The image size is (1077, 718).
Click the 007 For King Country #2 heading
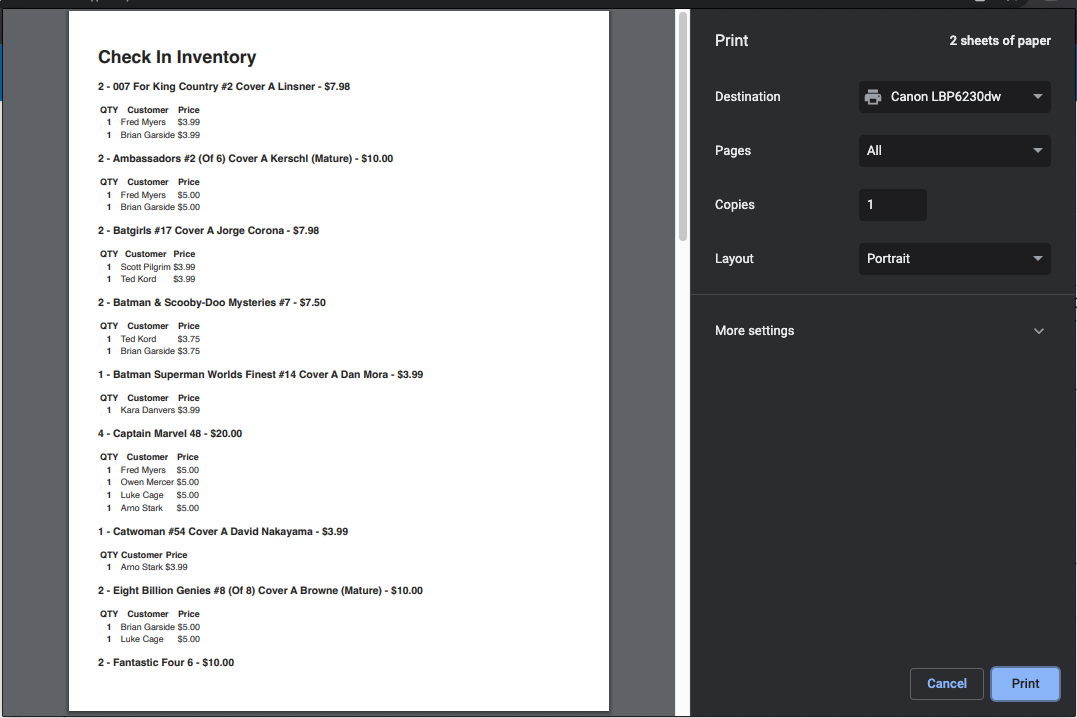224,87
